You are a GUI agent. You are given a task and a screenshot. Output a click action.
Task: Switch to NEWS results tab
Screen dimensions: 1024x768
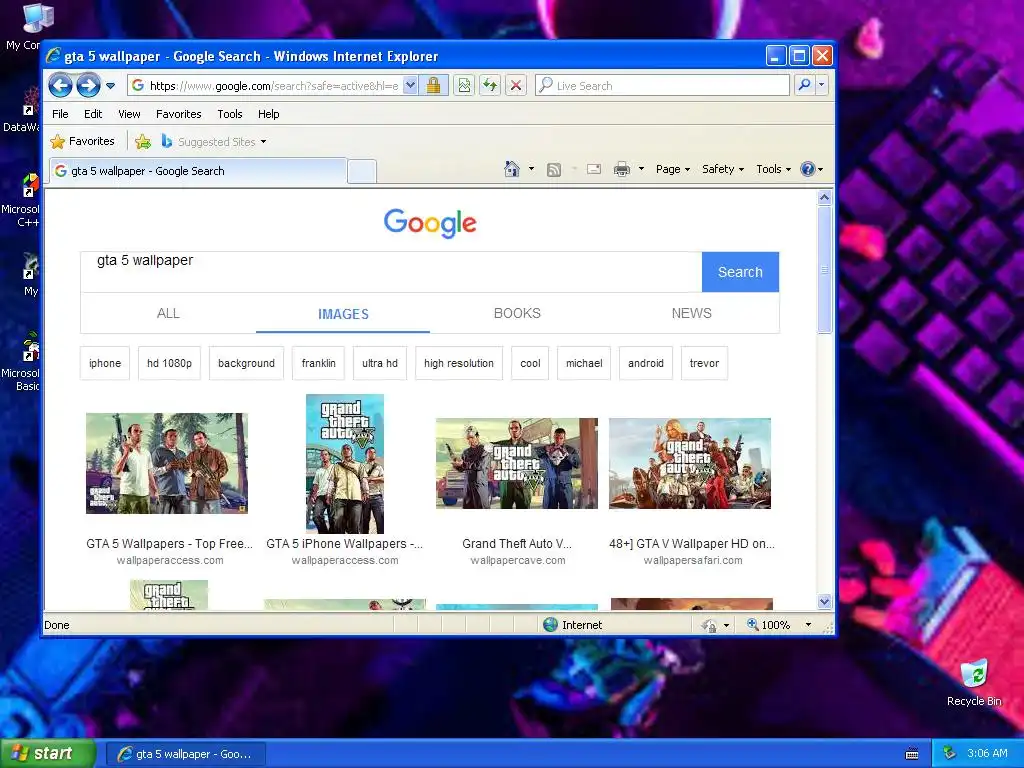(x=692, y=313)
